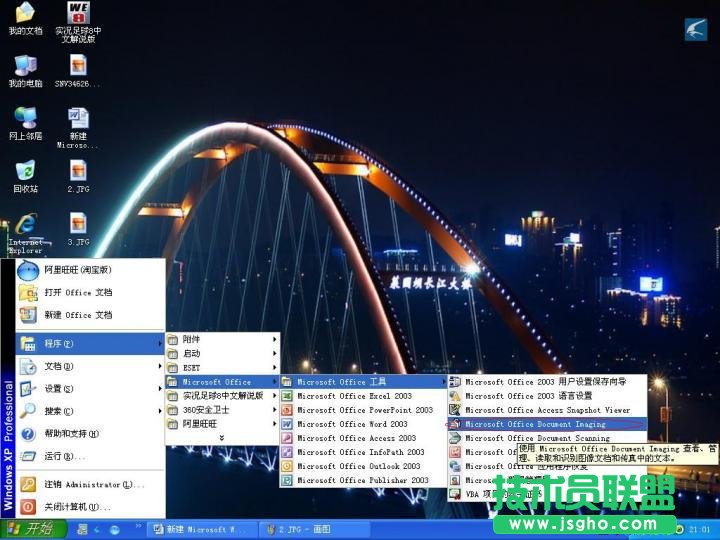Image resolution: width=720 pixels, height=540 pixels.
Task: Expand the 程序(P) Start menu item
Action: pyautogui.click(x=90, y=343)
